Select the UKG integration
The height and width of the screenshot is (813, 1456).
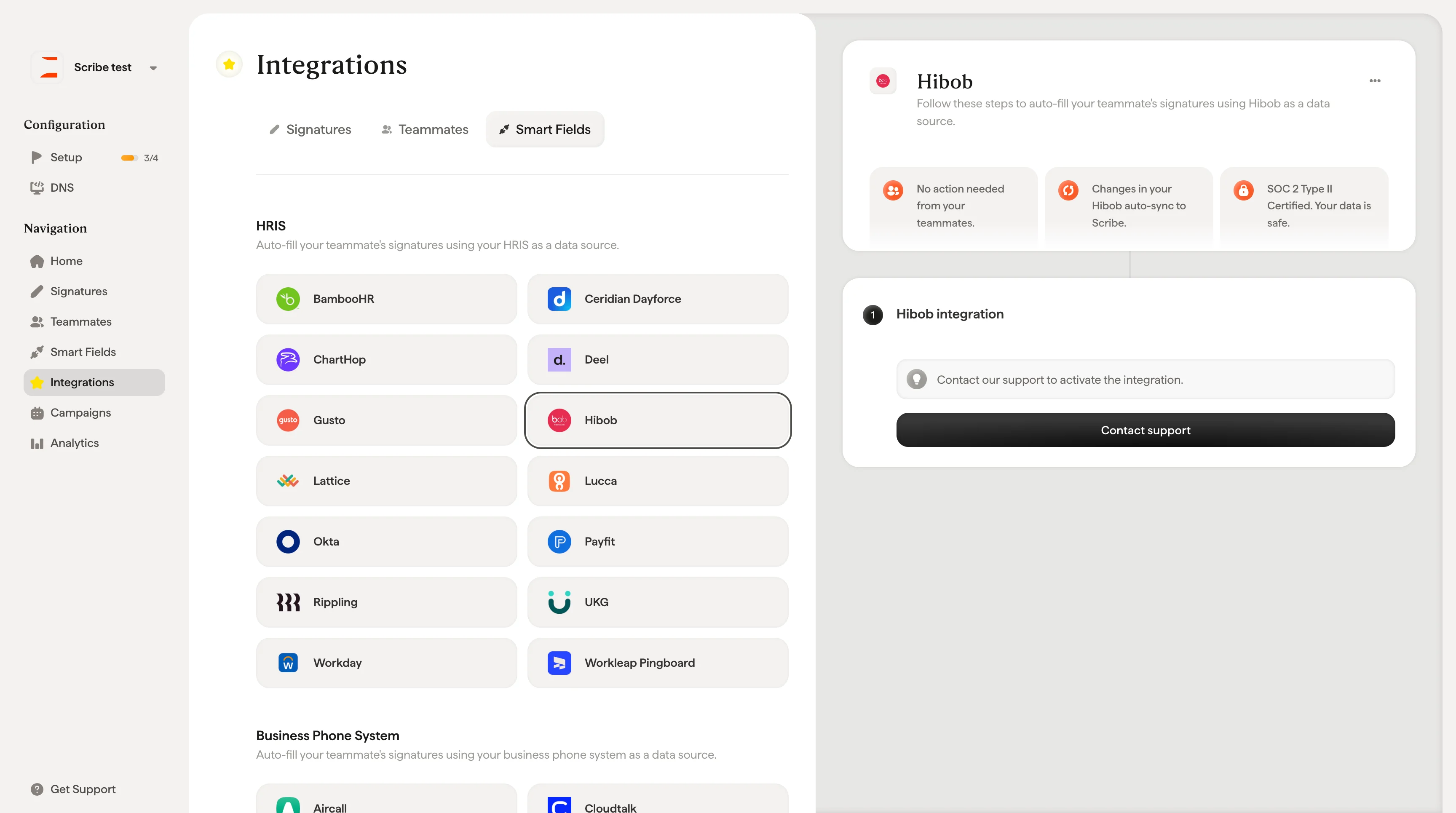click(x=658, y=602)
